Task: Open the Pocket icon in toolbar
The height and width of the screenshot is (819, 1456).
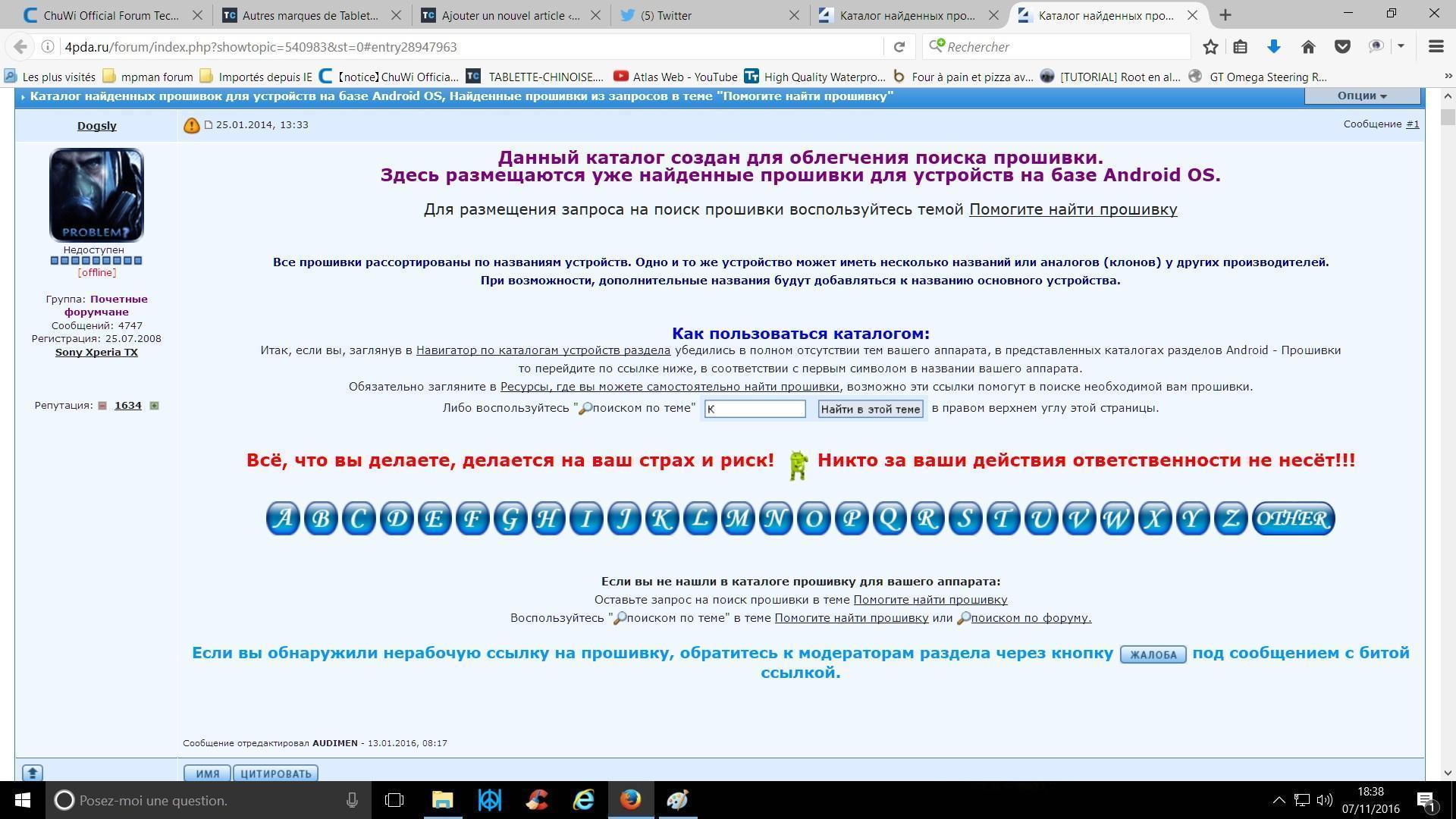Action: click(1342, 47)
